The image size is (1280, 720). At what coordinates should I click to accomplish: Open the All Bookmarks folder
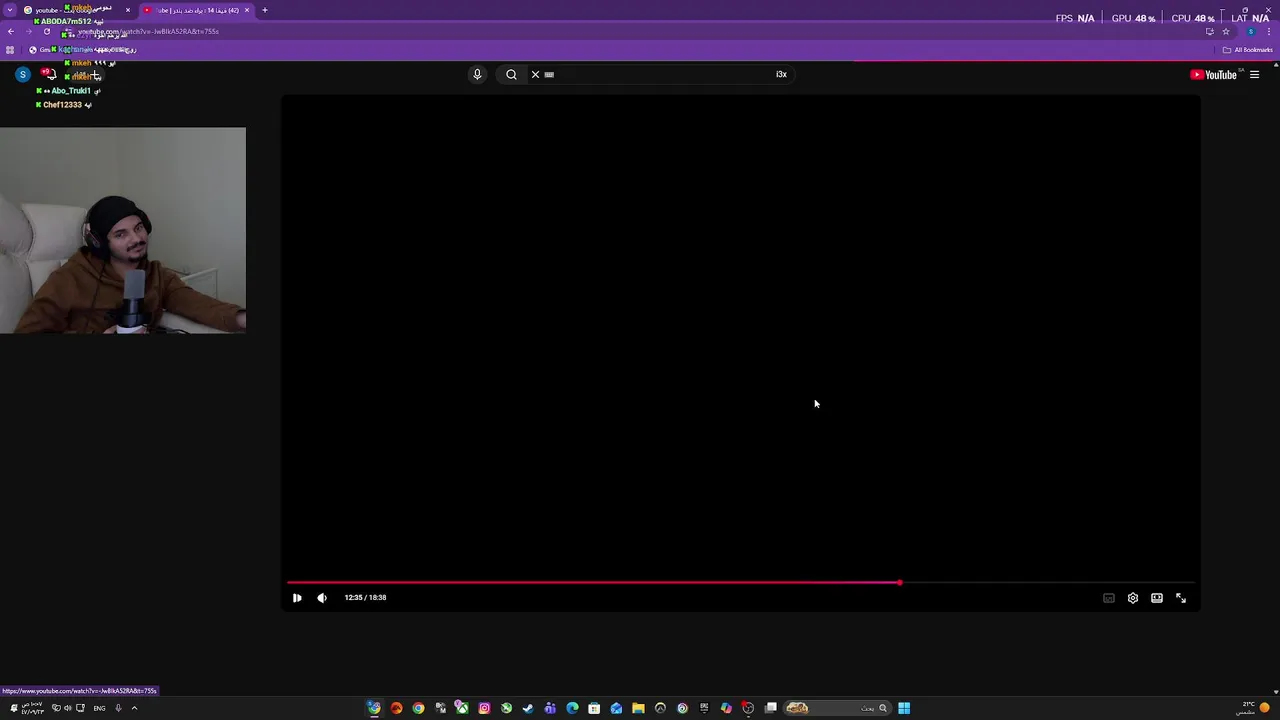coord(1247,50)
